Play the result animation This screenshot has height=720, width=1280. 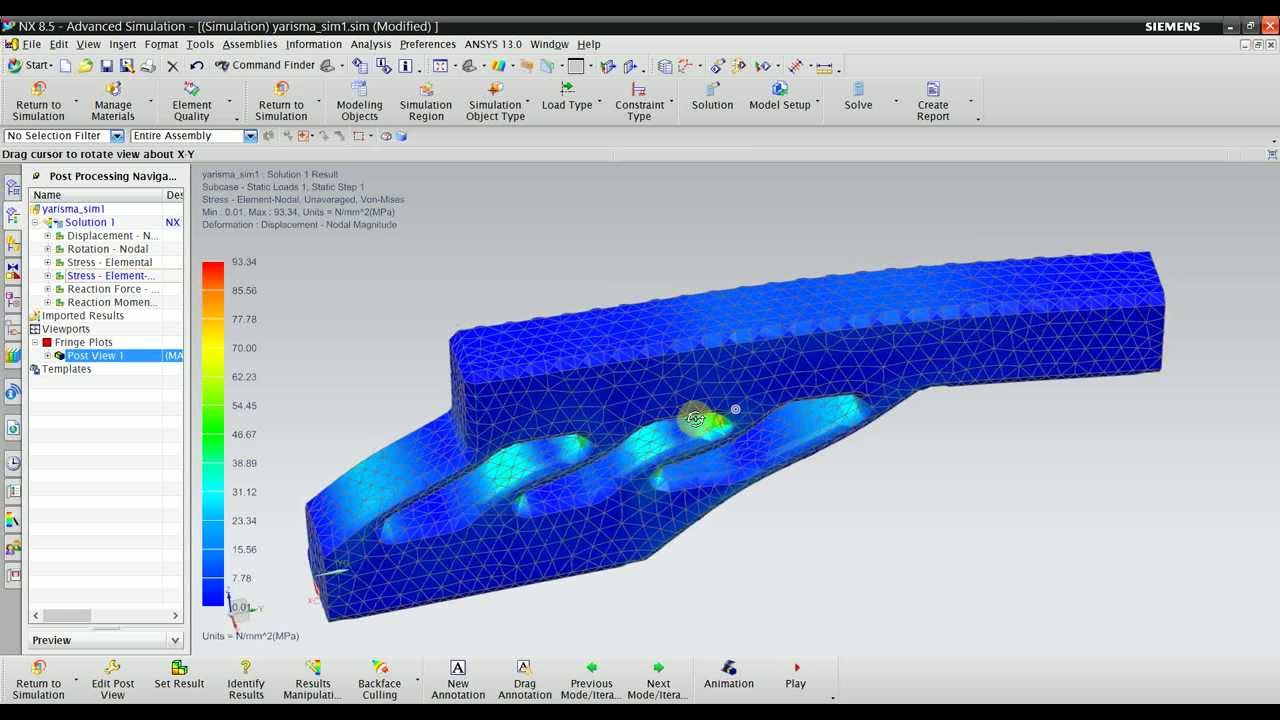796,675
